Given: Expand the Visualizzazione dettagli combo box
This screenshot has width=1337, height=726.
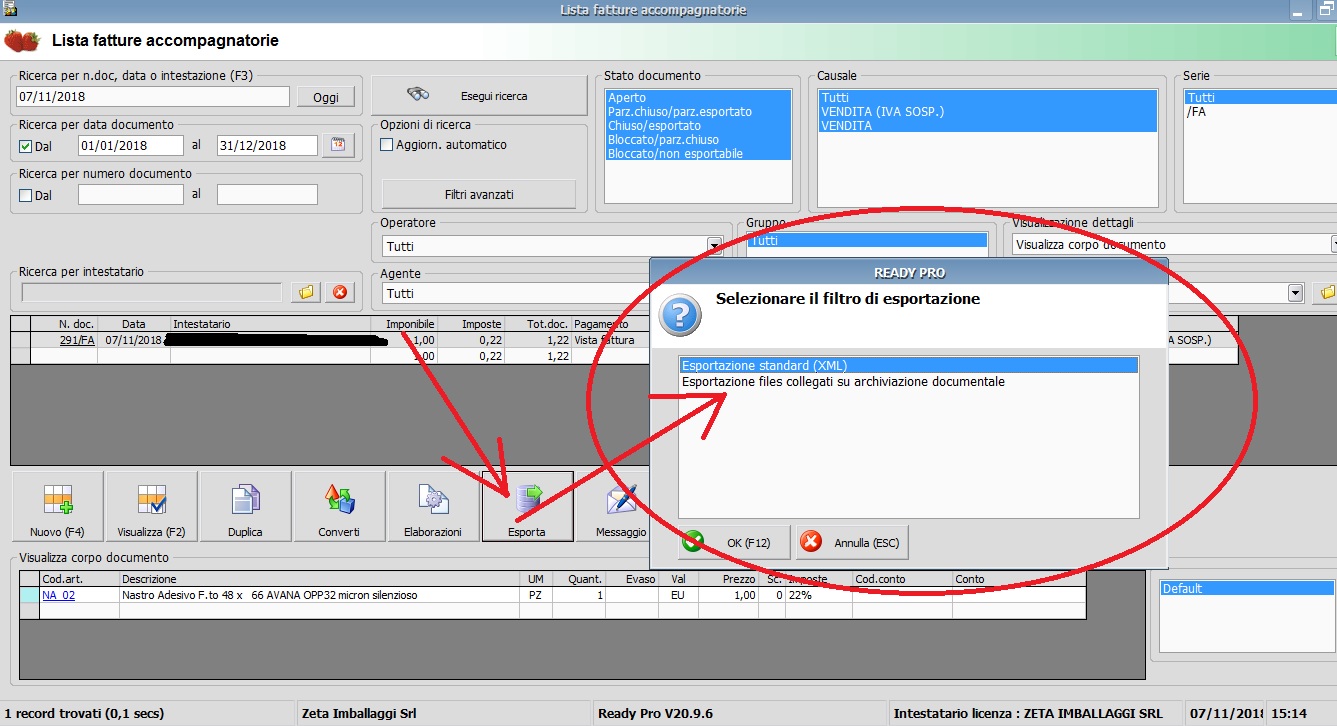Looking at the screenshot, I should click(1334, 244).
